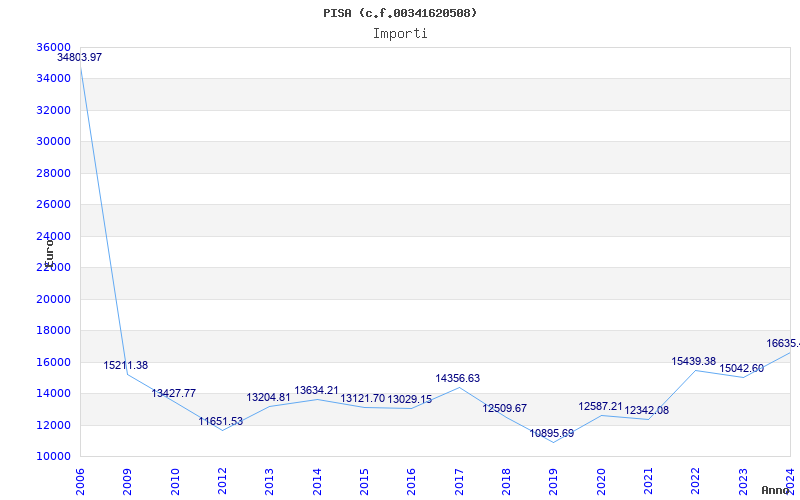Click x-axis year 2010
Screen dimensions: 800x500
(175, 482)
